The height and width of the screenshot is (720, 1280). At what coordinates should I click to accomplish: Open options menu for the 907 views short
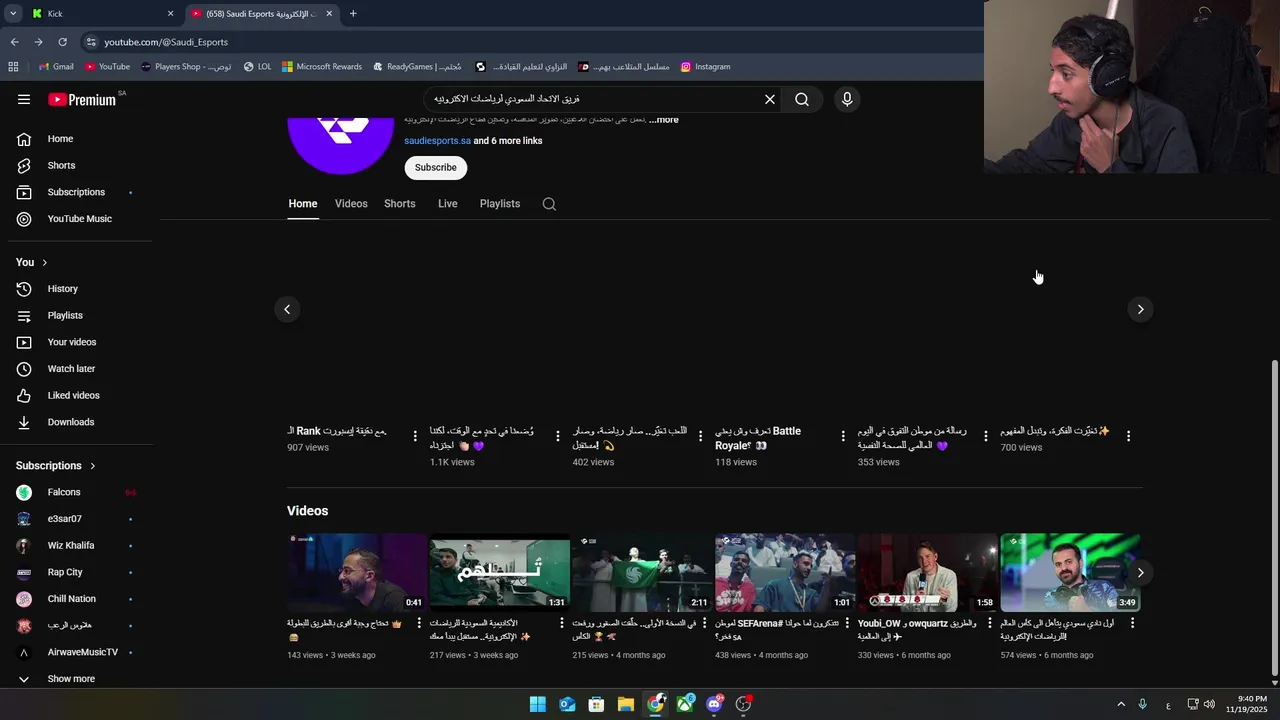click(415, 436)
